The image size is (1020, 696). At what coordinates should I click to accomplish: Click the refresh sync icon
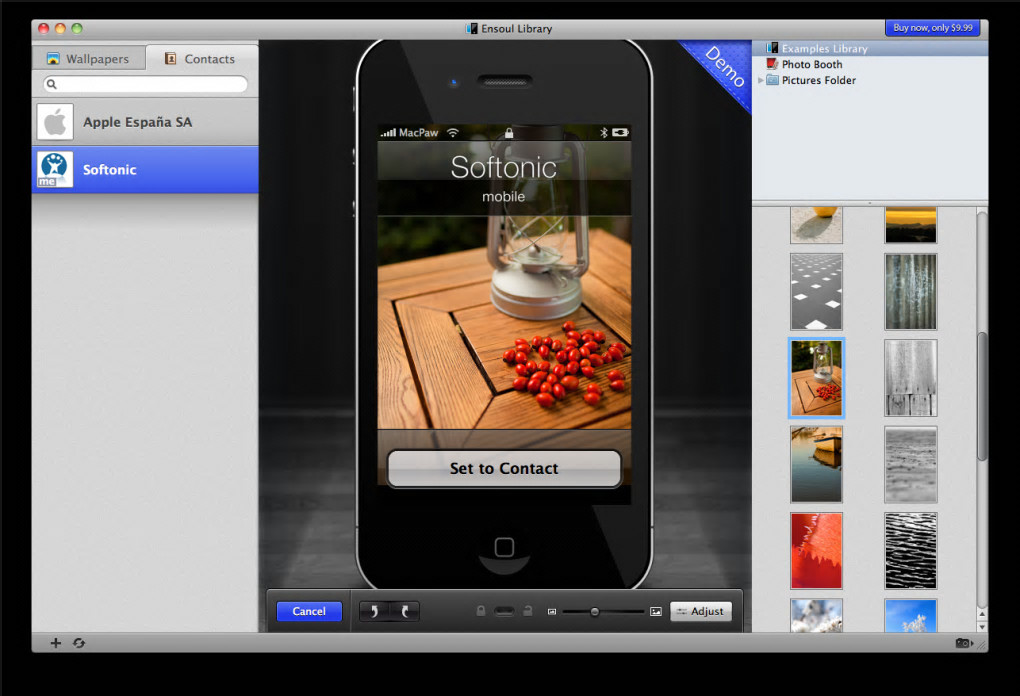click(x=79, y=643)
